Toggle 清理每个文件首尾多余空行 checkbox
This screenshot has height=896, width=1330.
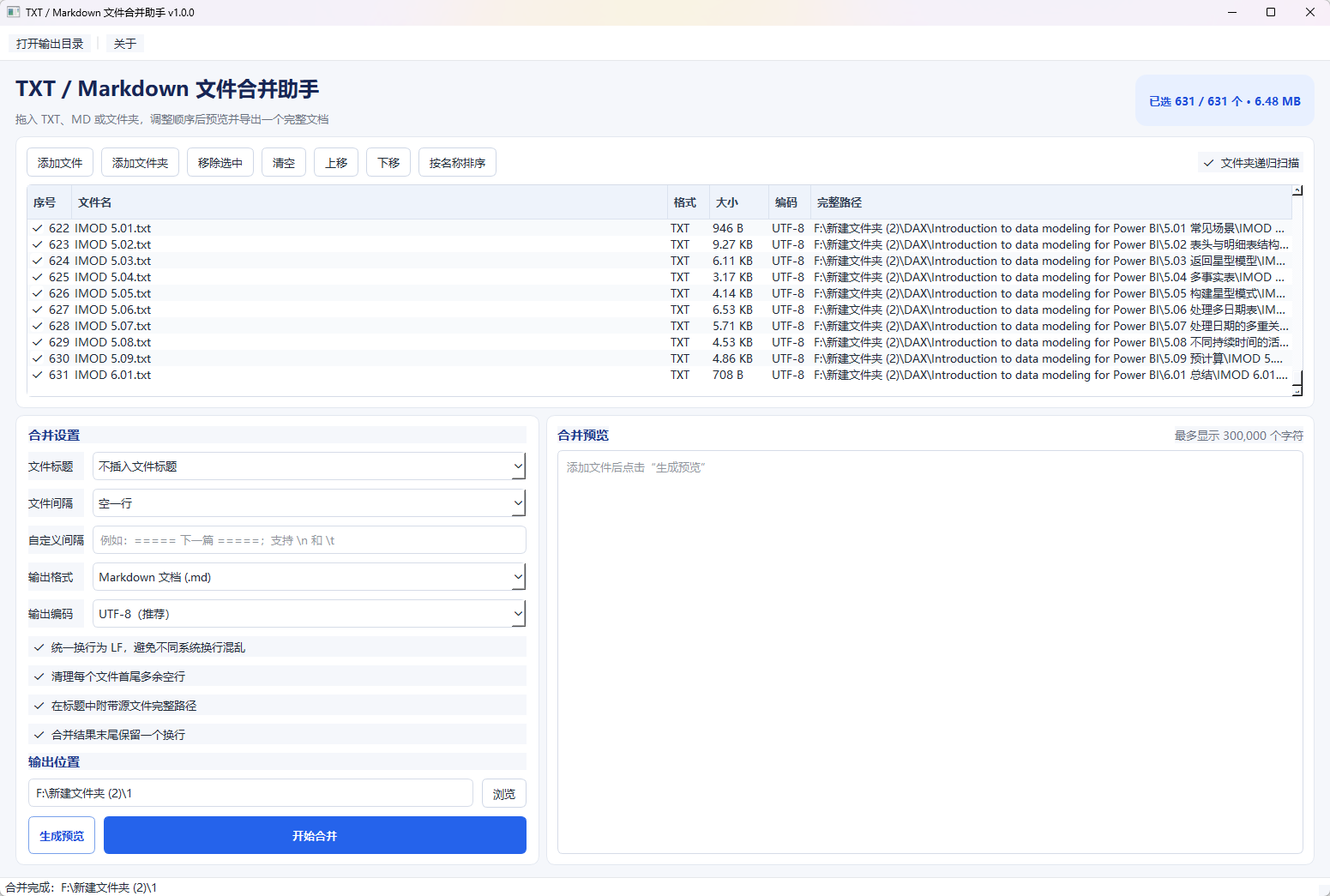point(277,677)
